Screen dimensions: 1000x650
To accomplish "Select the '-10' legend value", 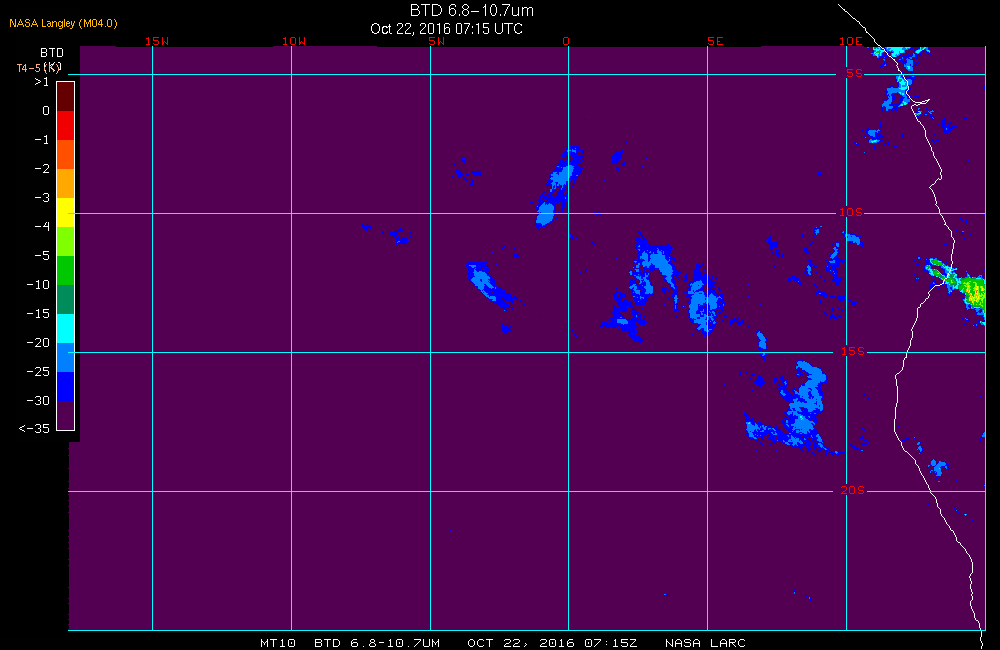I will point(38,284).
